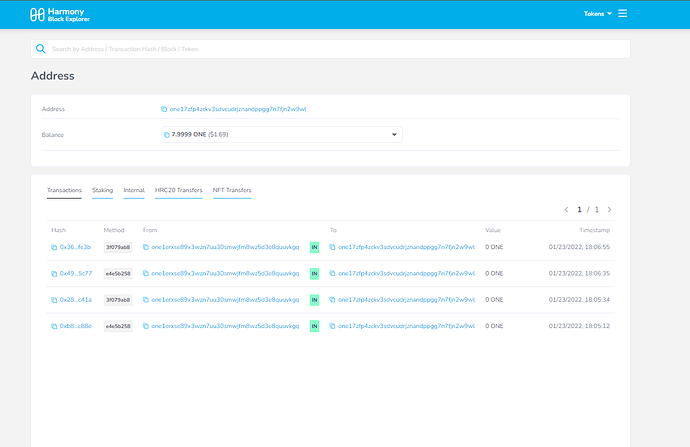Viewport: 690px width, 447px height.
Task: Select the Transactions tab
Action: 64,191
